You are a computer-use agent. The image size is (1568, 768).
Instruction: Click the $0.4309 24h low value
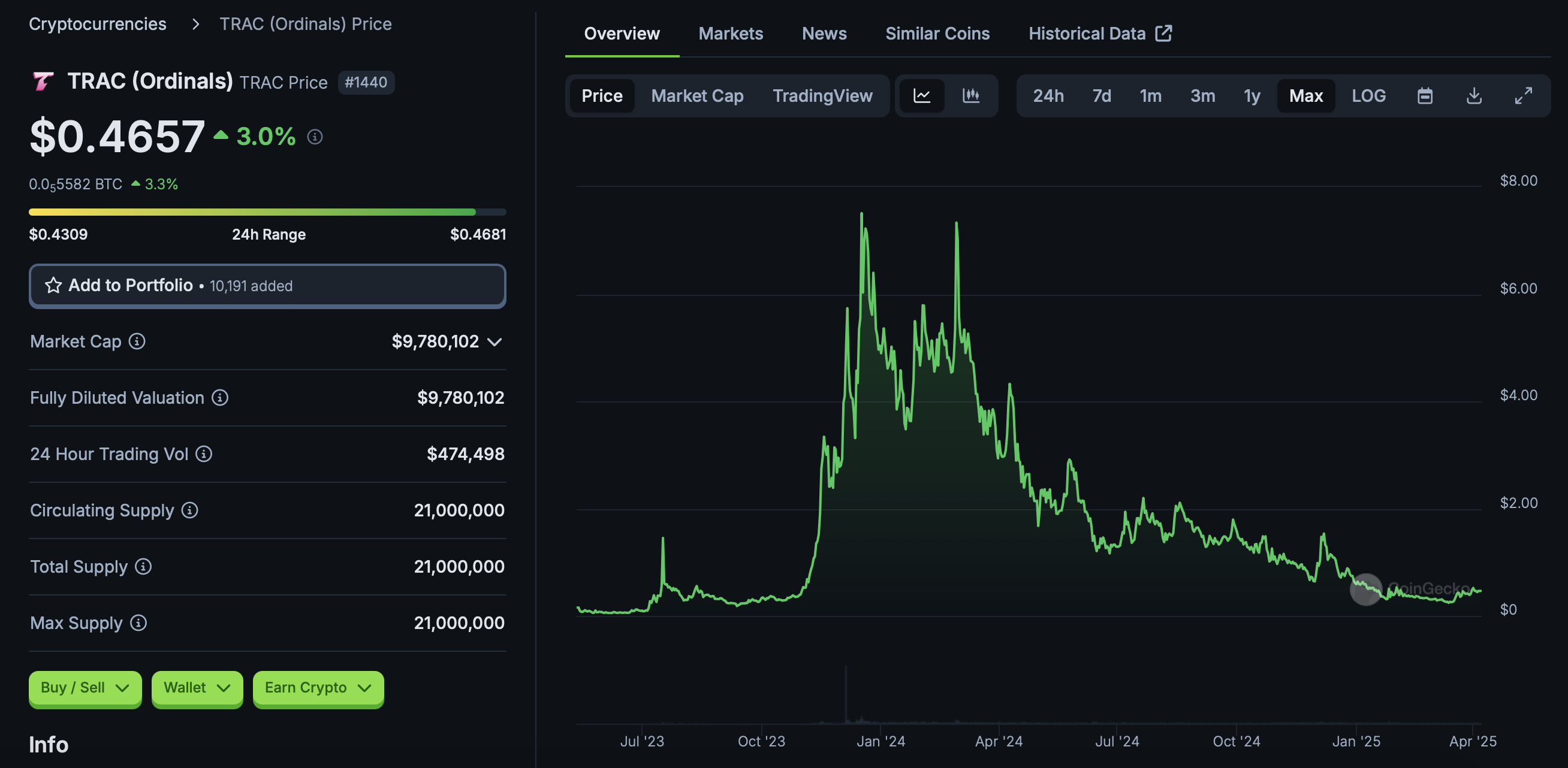(x=58, y=234)
